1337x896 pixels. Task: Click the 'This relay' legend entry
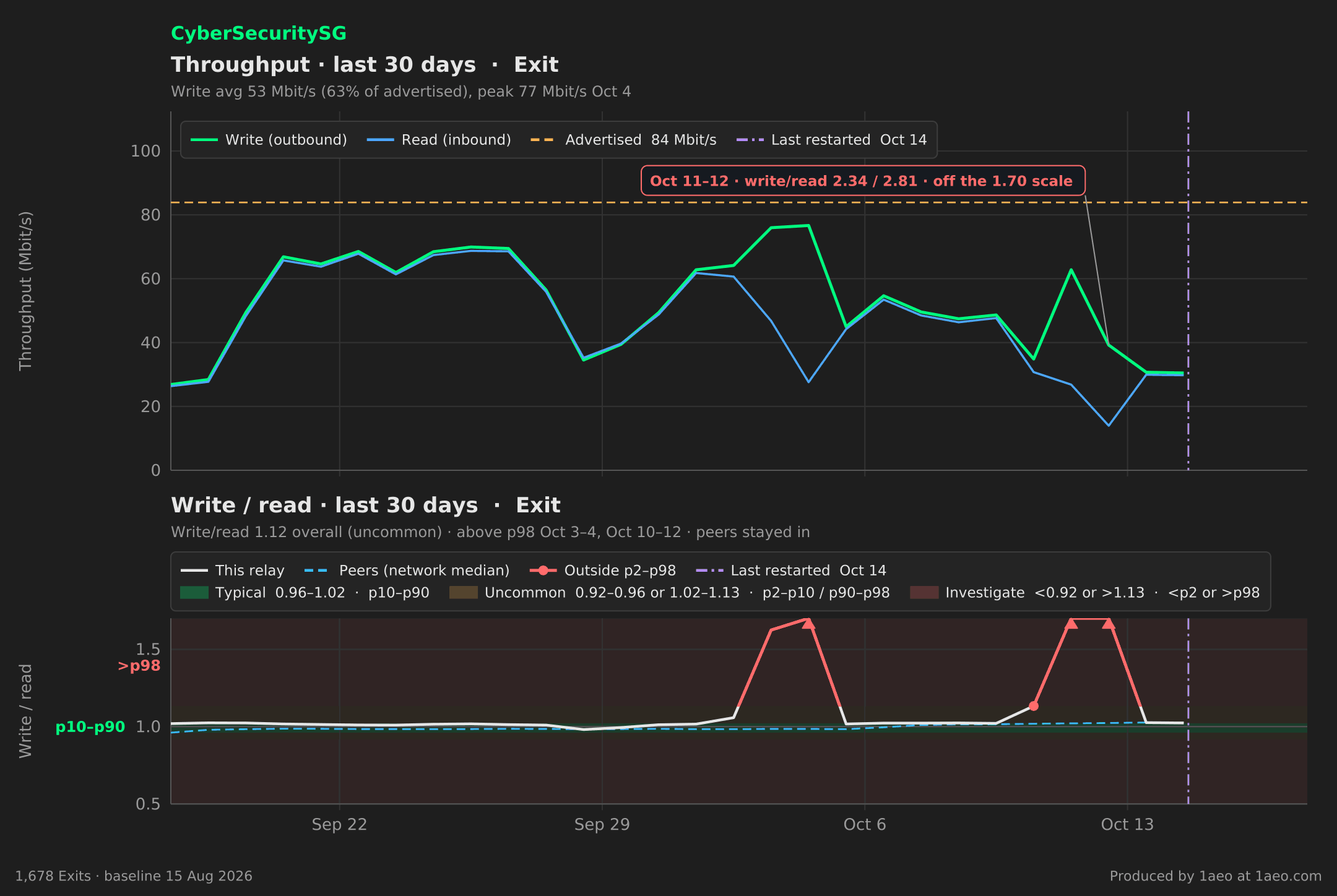233,571
